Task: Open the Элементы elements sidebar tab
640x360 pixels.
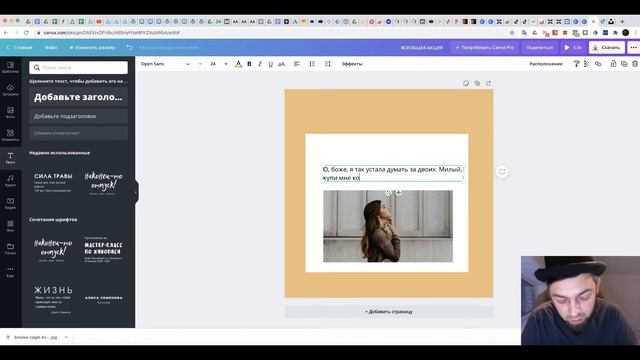Action: point(11,135)
